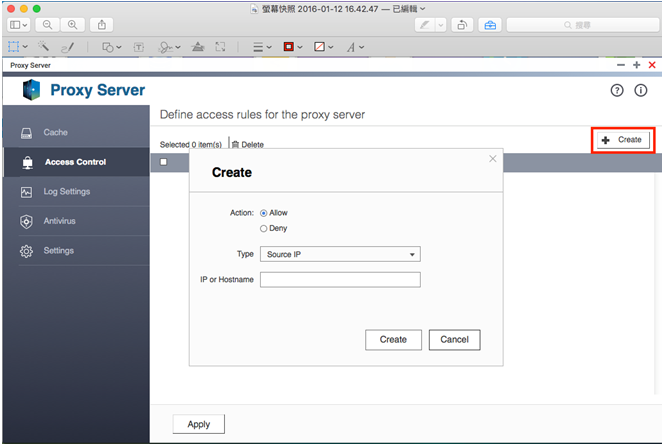Click the zoom out magnifier in Preview toolbar
Screen dimensions: 662x446
(x=48, y=24)
